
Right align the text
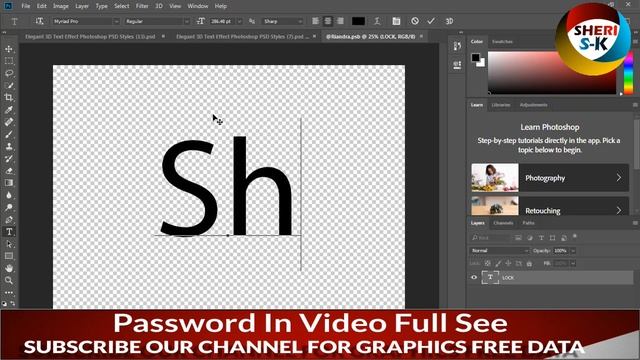pos(340,21)
